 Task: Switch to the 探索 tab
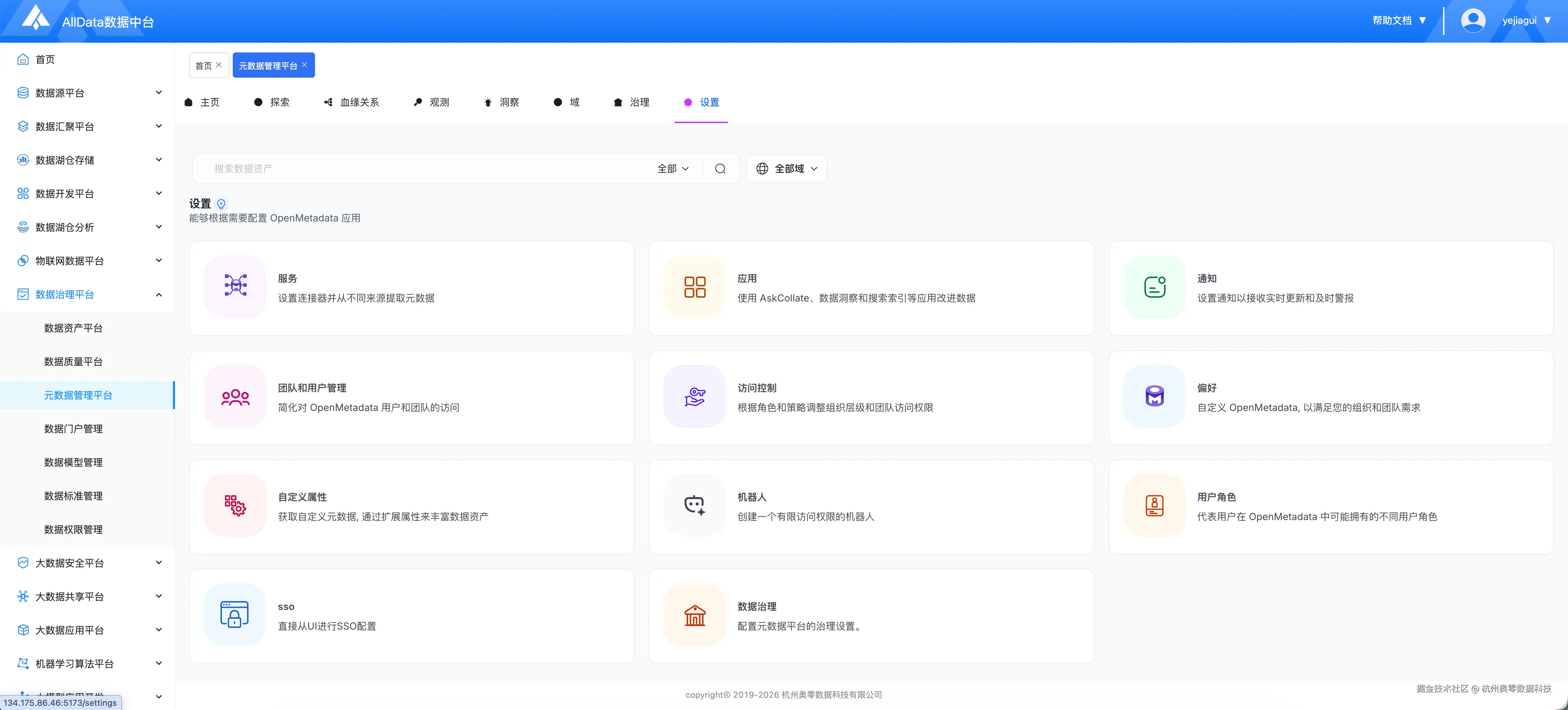(x=272, y=102)
